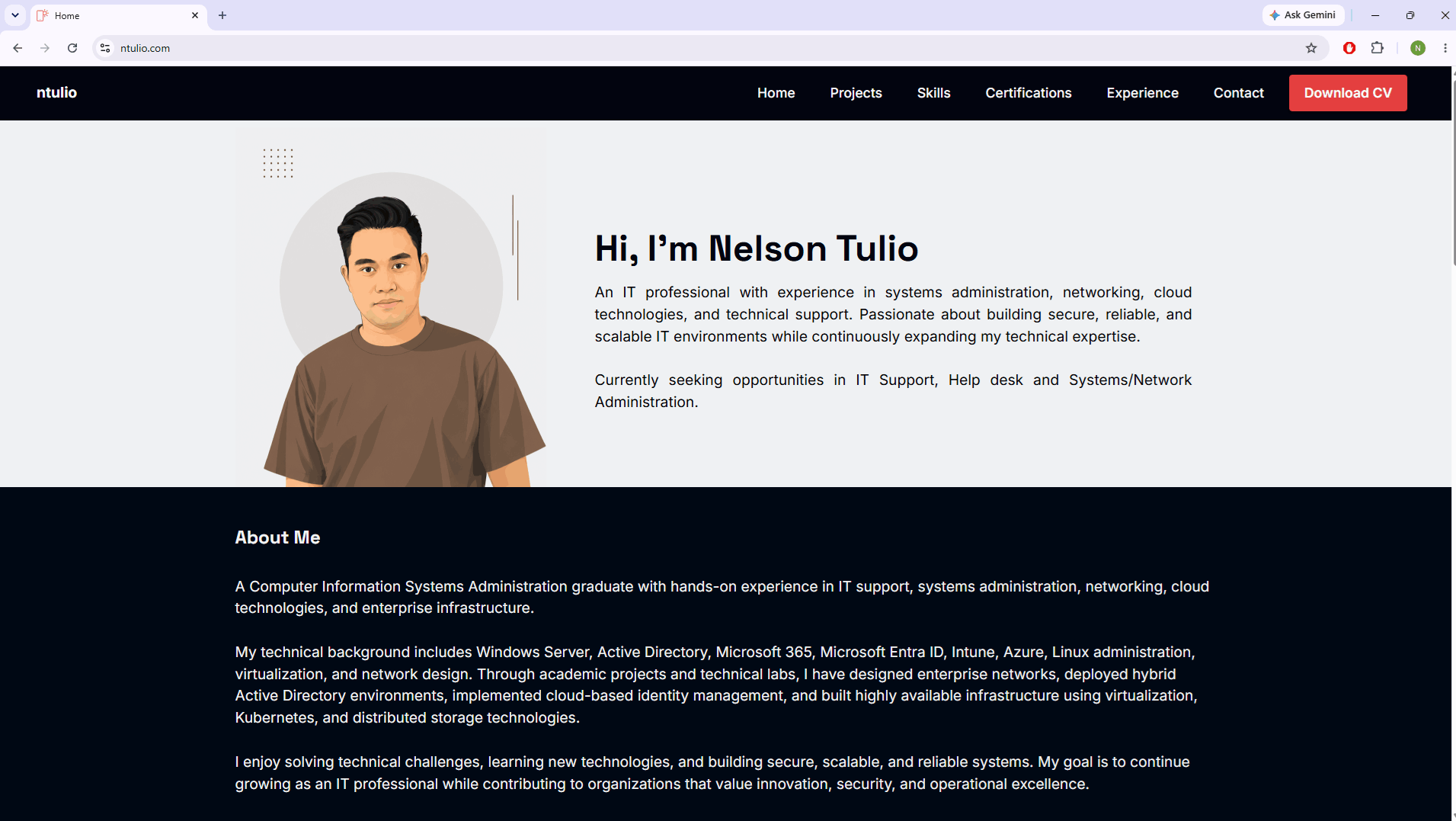
Task: Reload the ntulio.com page
Action: 72,48
